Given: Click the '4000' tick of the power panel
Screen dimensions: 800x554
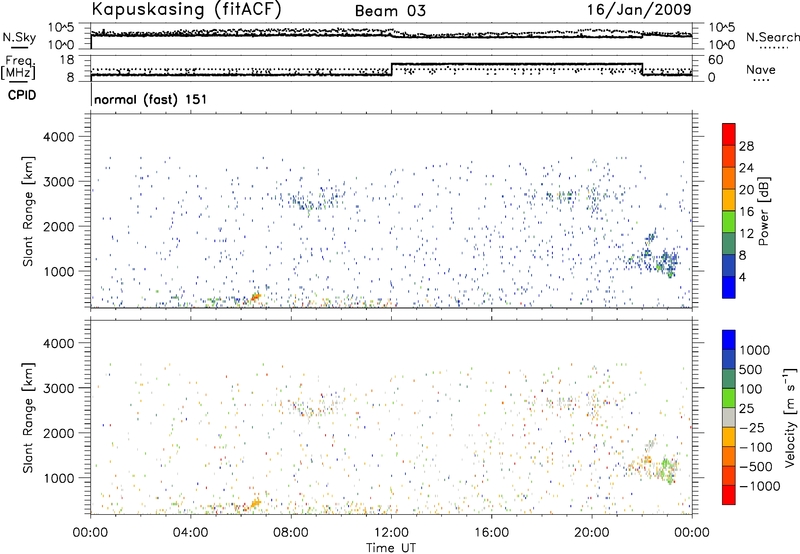Looking at the screenshot, I should (59, 137).
